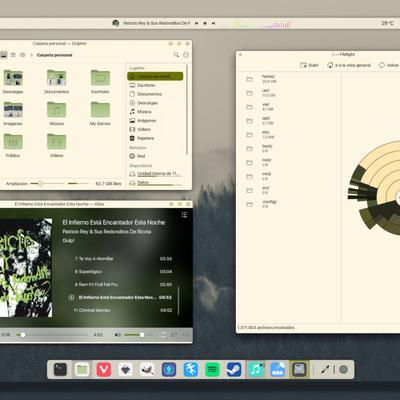Screen dimensions: 400x400
Task: Launch Vivaldi browser from dock
Action: [104, 369]
